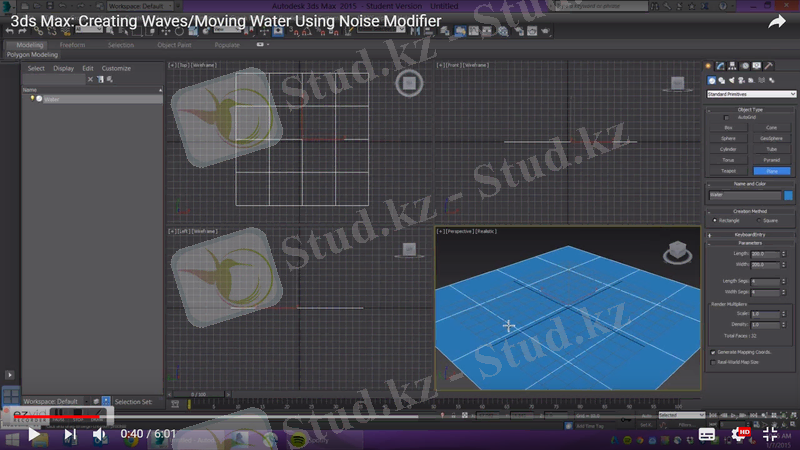The width and height of the screenshot is (800, 450).
Task: Collapse the Creation Method rollout
Action: [751, 211]
